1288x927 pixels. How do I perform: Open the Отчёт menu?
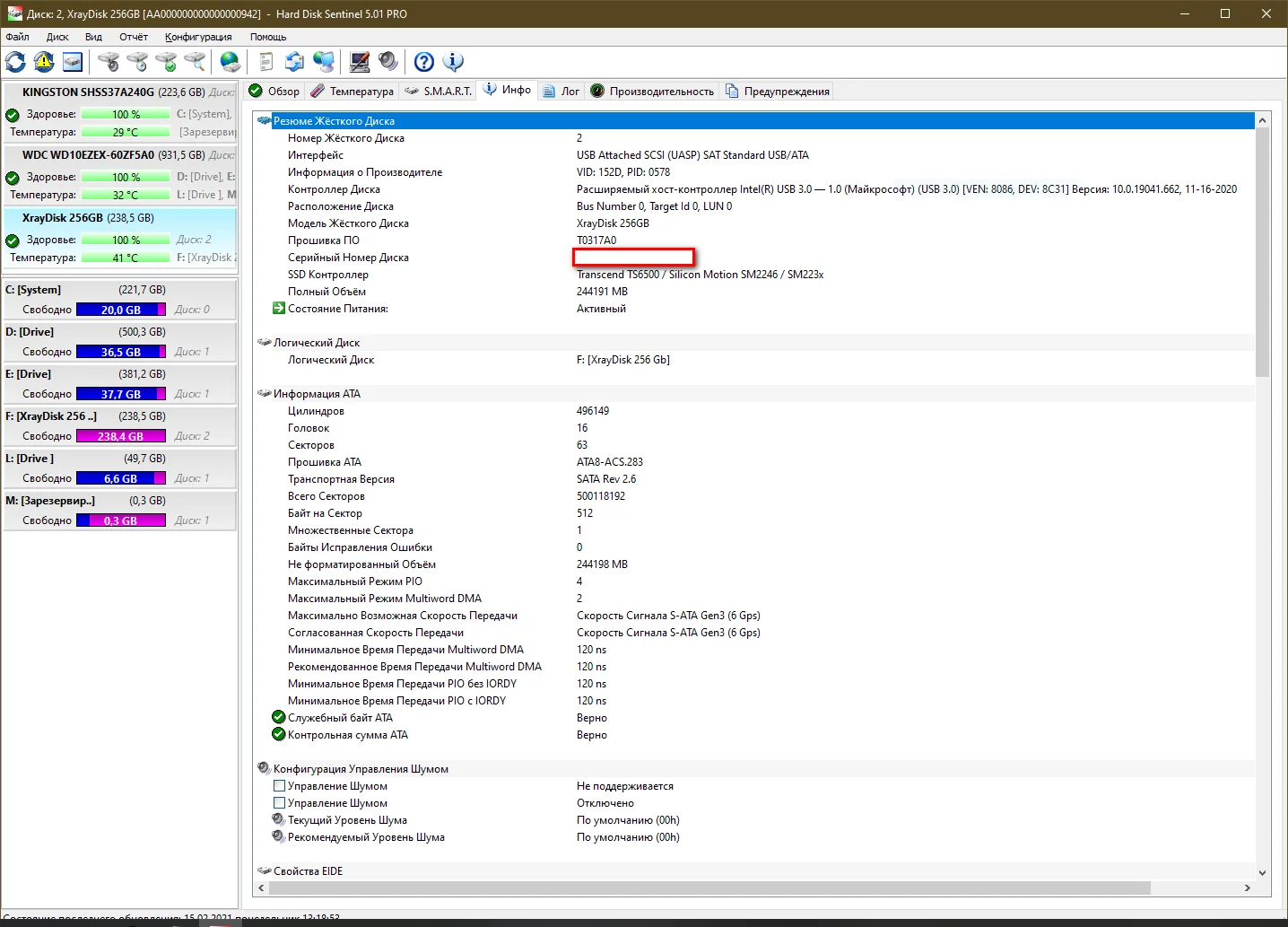click(x=134, y=37)
